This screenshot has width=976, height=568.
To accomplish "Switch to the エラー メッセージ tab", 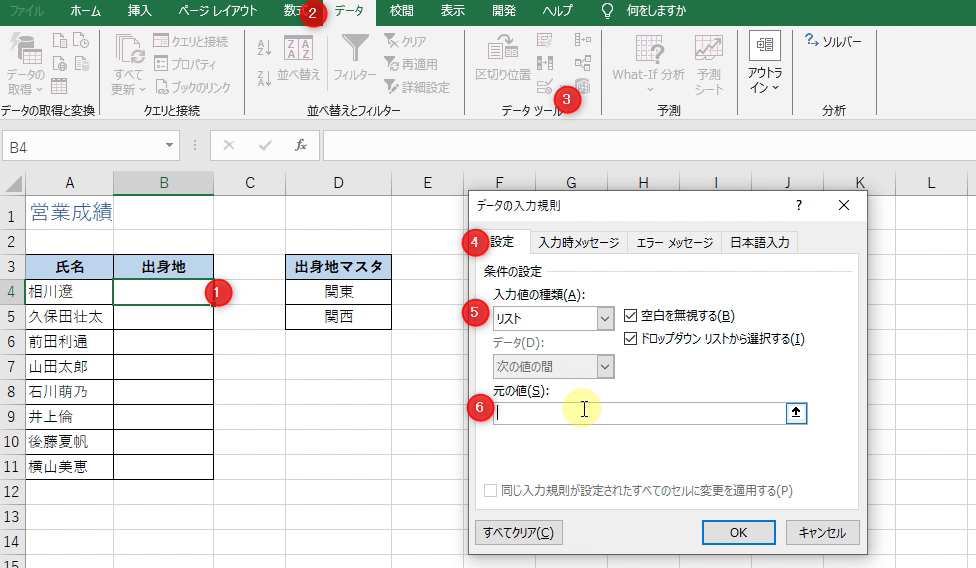I will 675,243.
